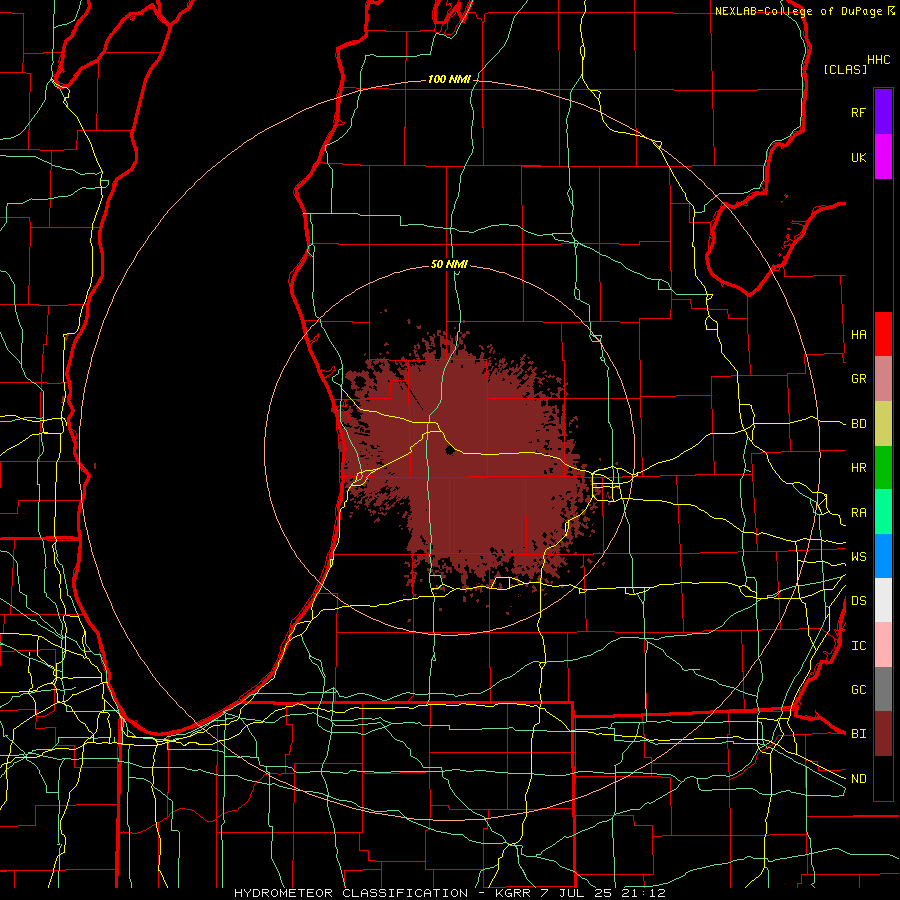
Task: Click the DS white legend color swatch
Action: (883, 600)
